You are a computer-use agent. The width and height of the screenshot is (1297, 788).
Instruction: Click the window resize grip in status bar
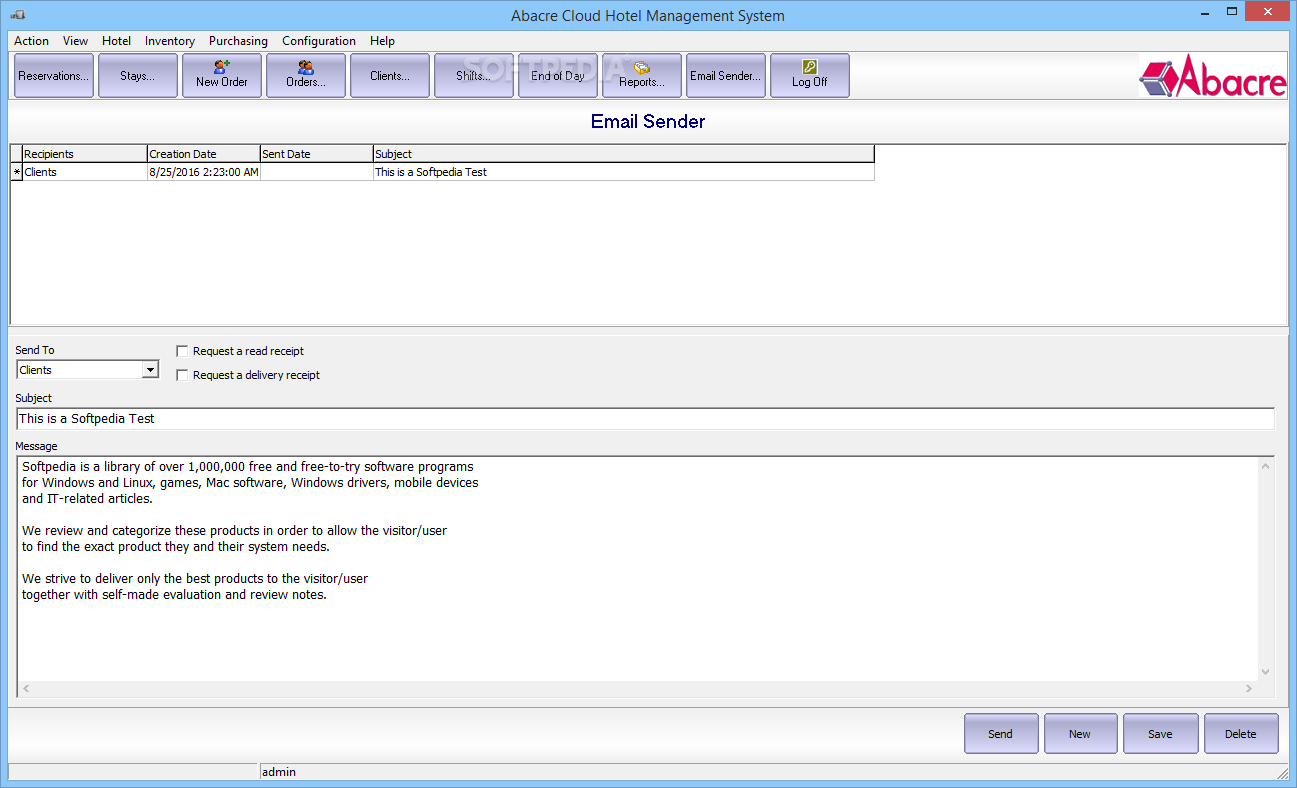click(x=1282, y=773)
